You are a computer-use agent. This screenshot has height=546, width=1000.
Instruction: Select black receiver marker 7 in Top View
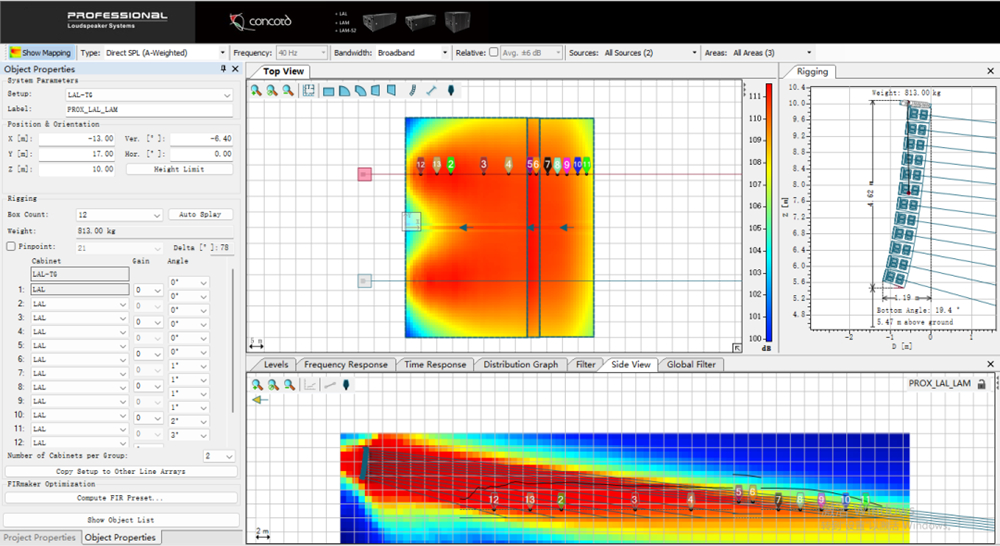tap(547, 165)
